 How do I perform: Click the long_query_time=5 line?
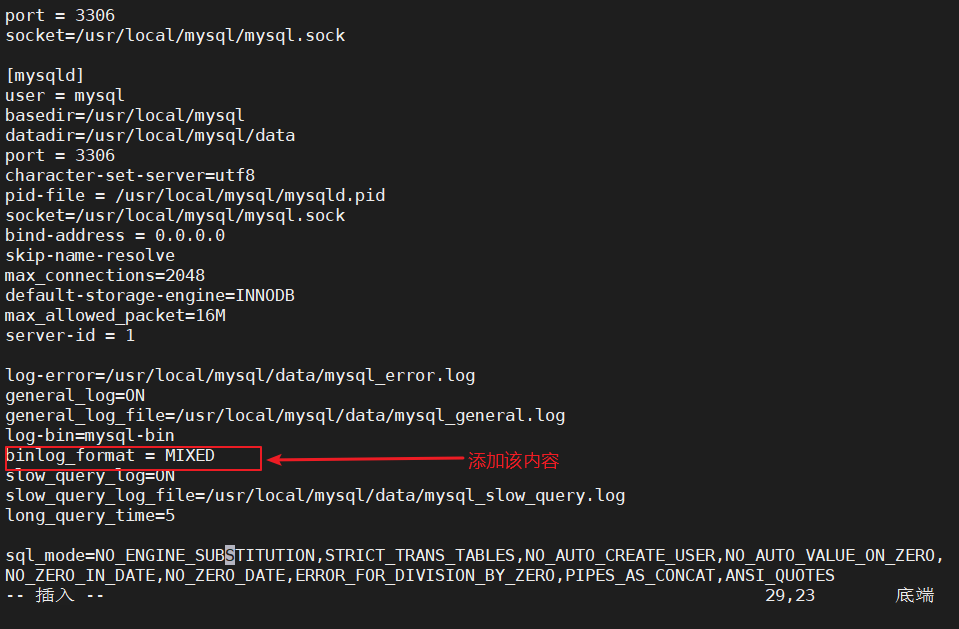90,516
